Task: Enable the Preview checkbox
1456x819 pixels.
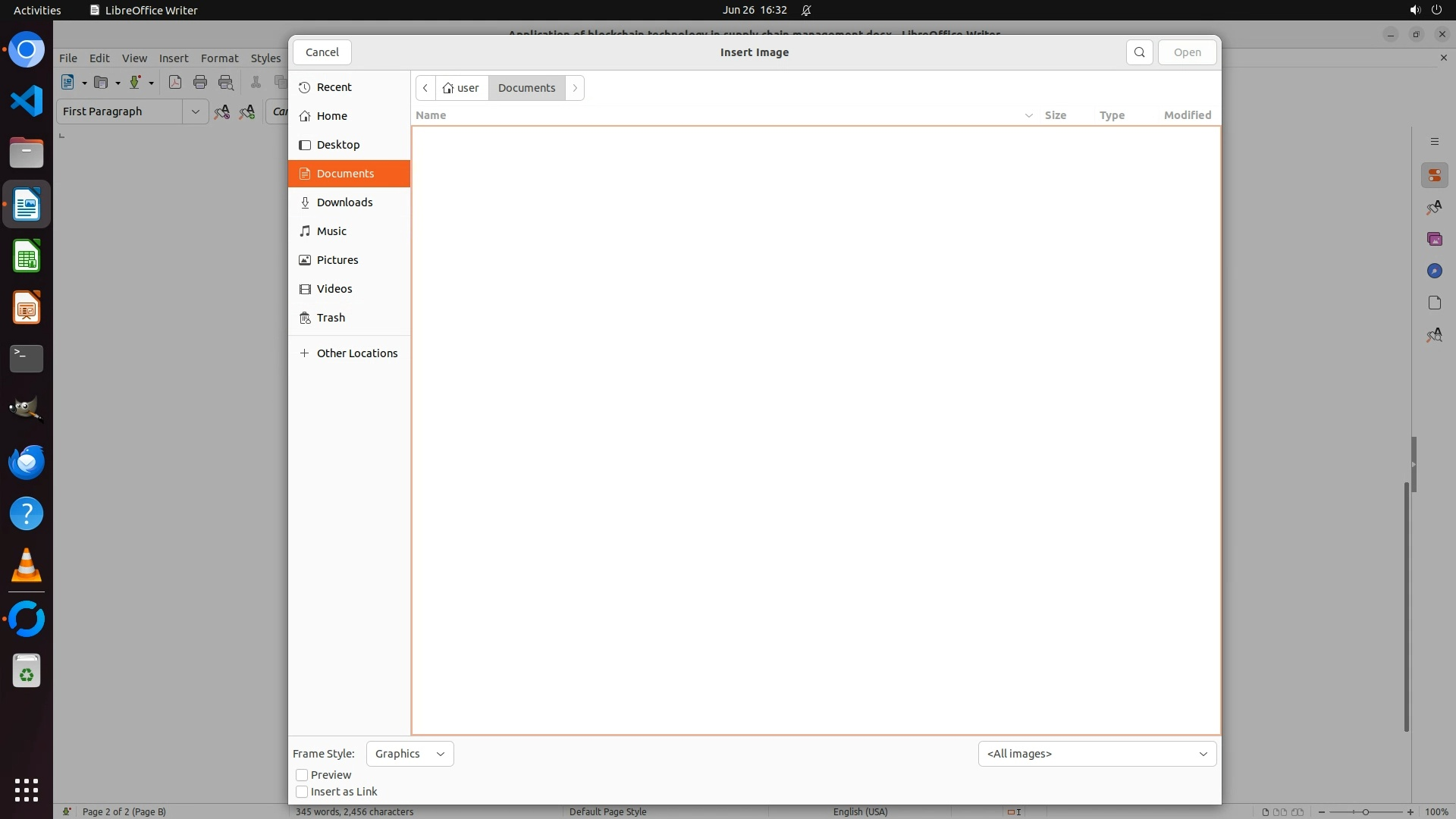Action: (x=302, y=775)
